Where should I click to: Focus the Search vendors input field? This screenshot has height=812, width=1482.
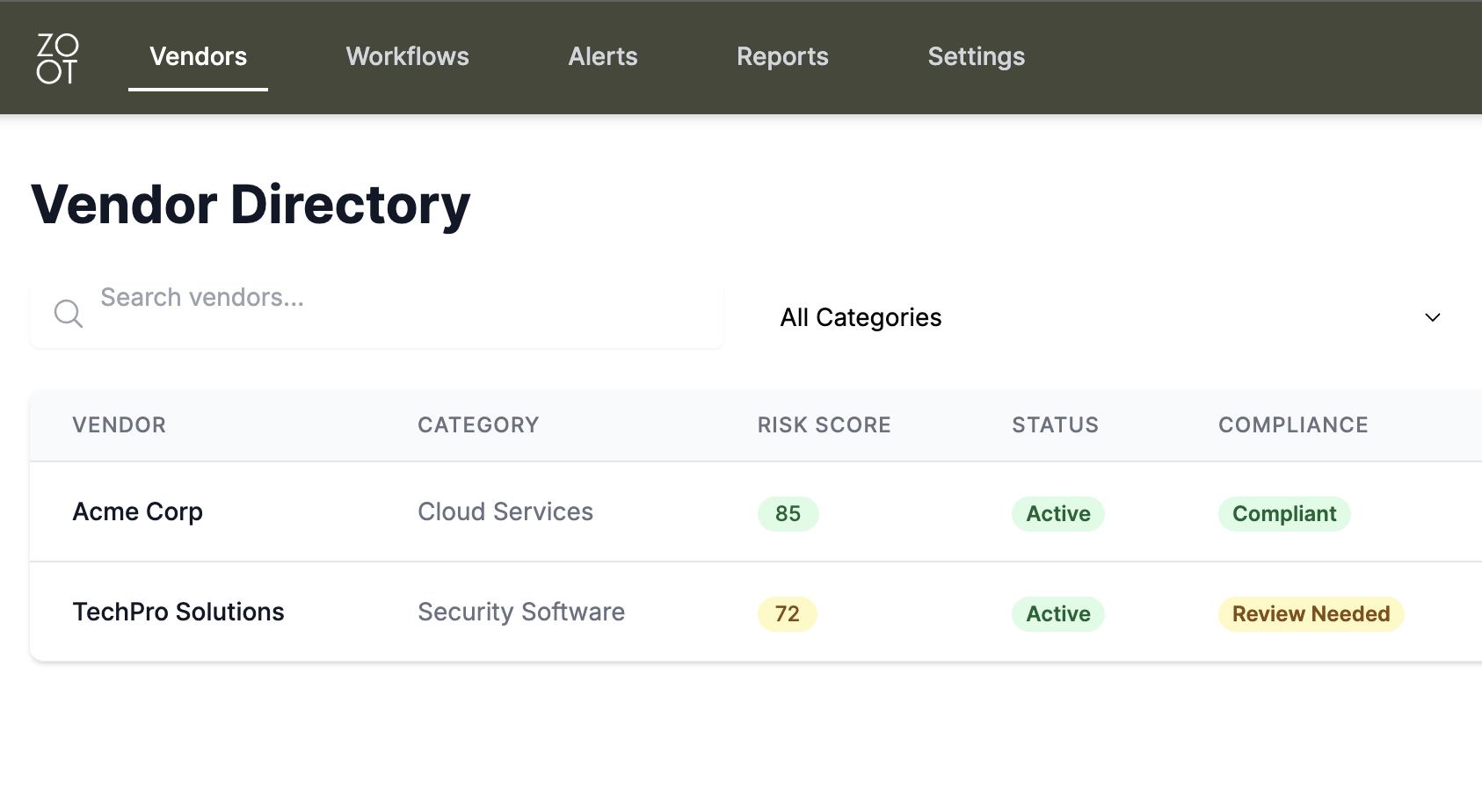376,314
